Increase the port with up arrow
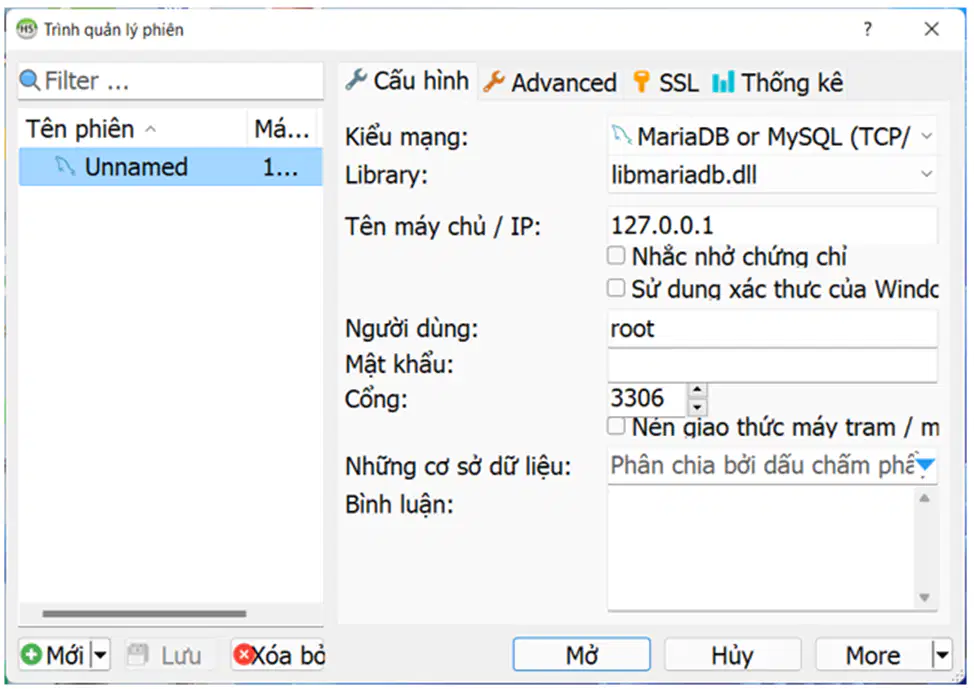974x689 pixels. (x=698, y=390)
